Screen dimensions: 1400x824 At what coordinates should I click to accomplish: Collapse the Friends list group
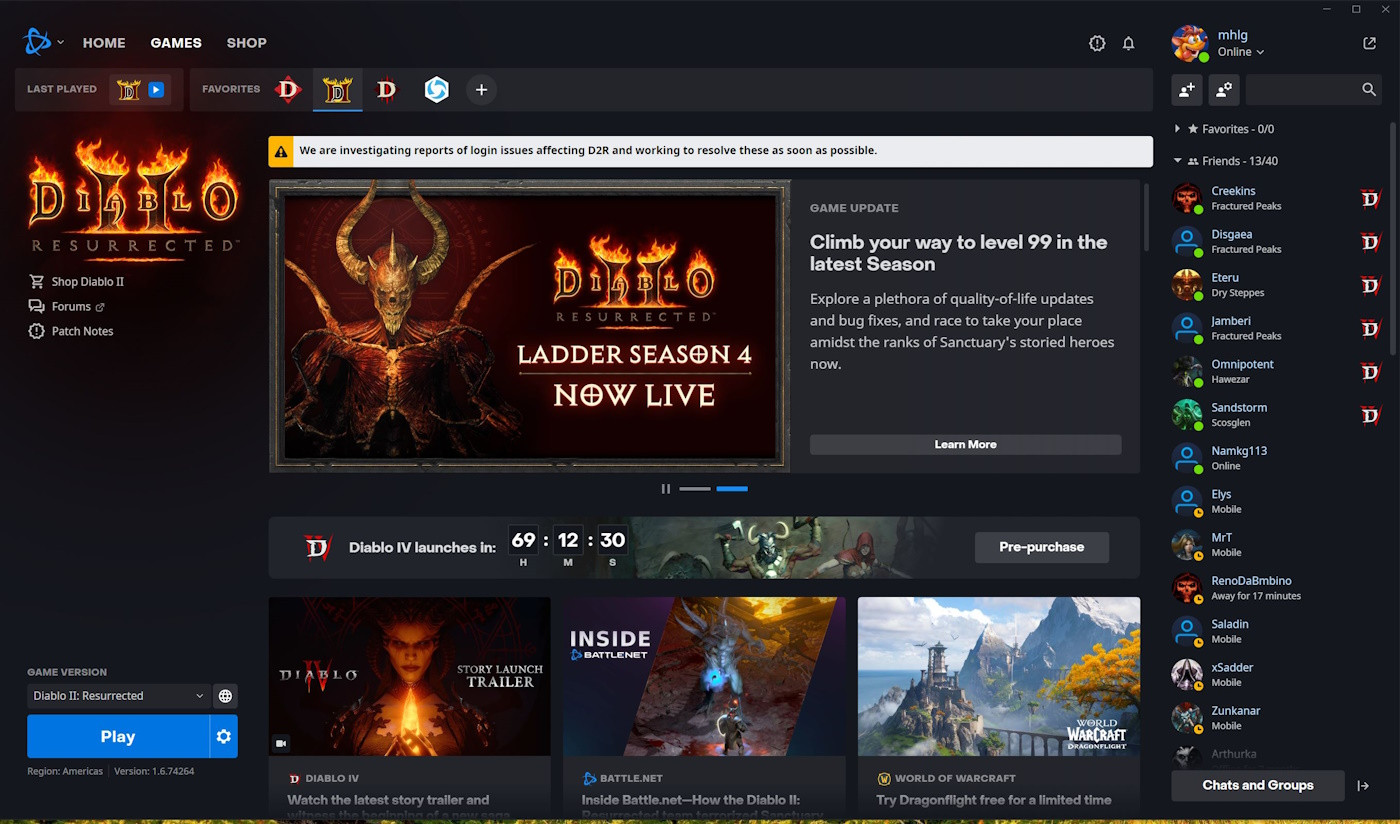click(x=1178, y=161)
